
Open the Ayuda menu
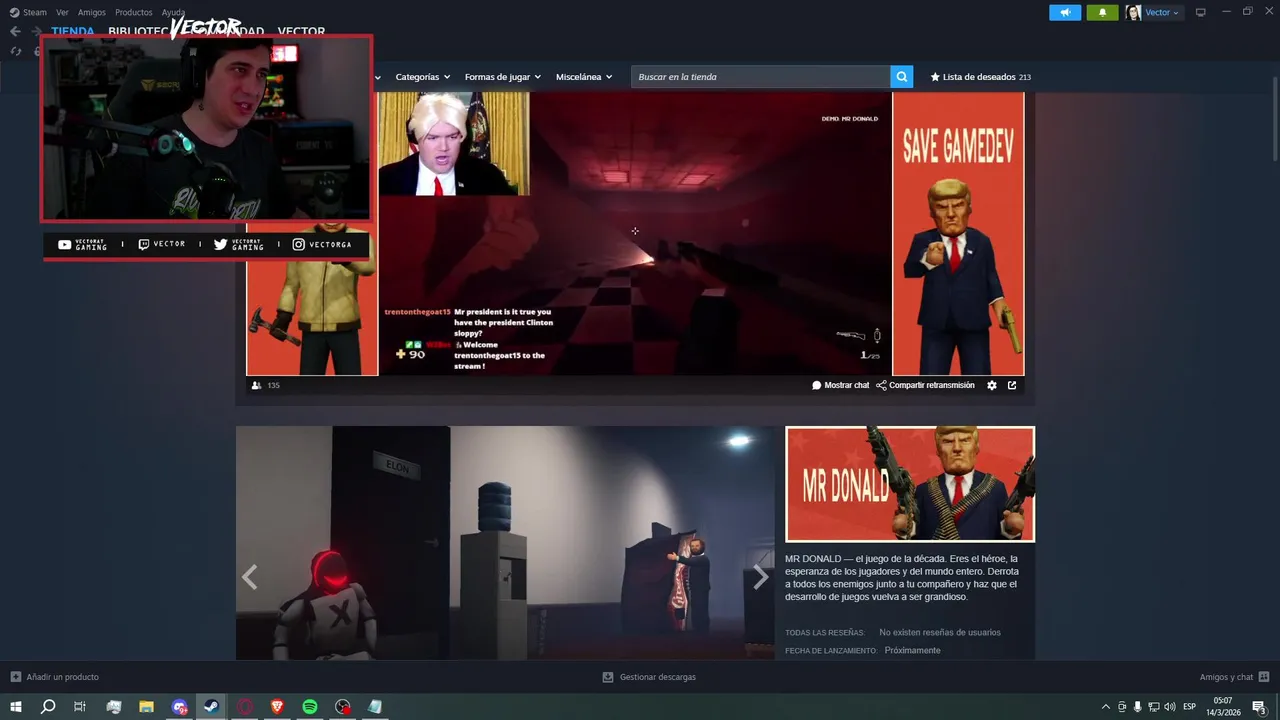coord(173,12)
